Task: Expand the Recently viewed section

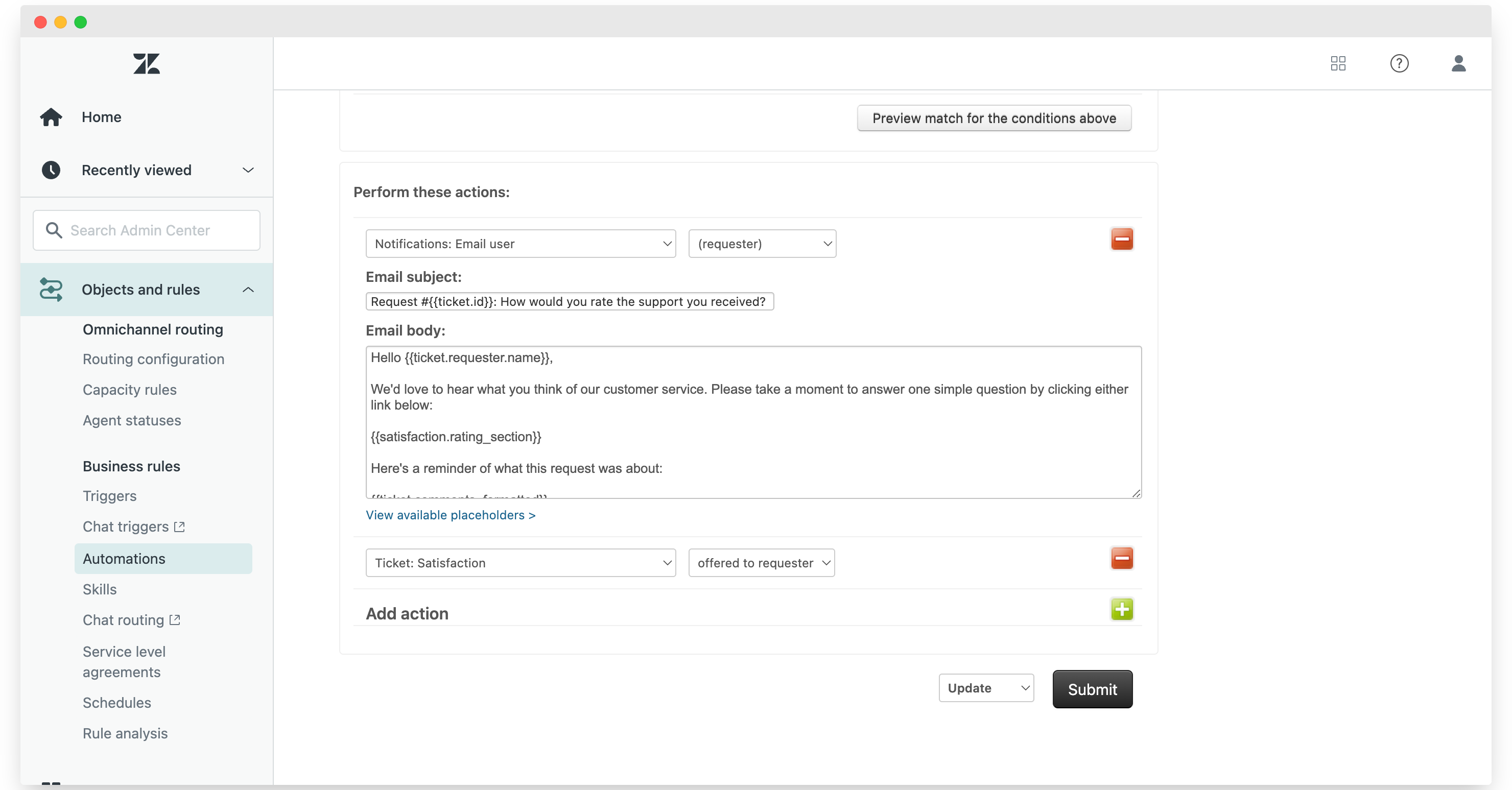Action: tap(248, 170)
